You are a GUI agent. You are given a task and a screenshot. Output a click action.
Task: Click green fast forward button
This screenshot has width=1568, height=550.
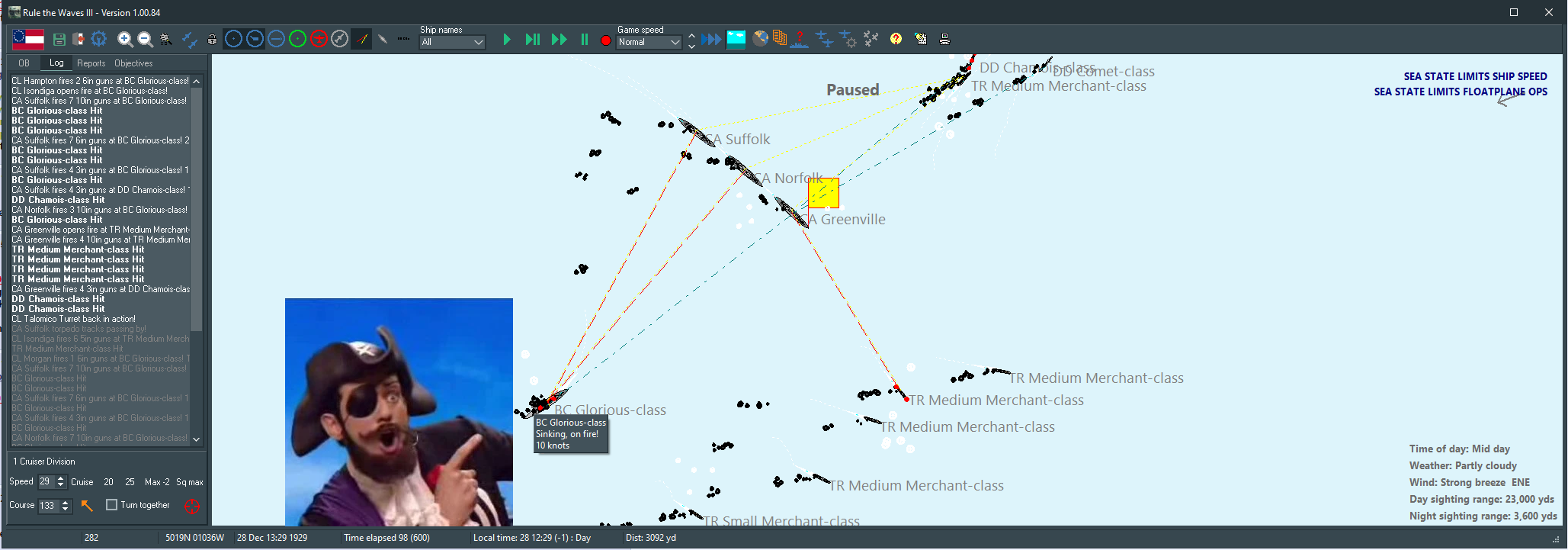[560, 40]
